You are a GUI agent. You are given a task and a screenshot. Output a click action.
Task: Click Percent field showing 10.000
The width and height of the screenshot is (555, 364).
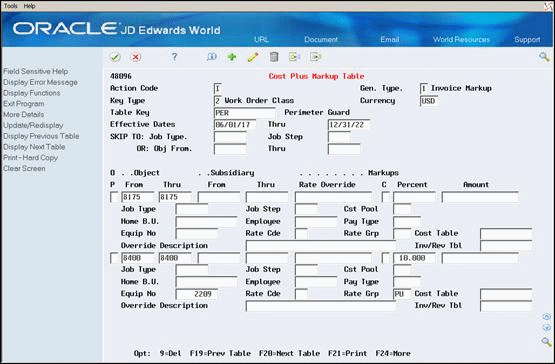click(414, 258)
